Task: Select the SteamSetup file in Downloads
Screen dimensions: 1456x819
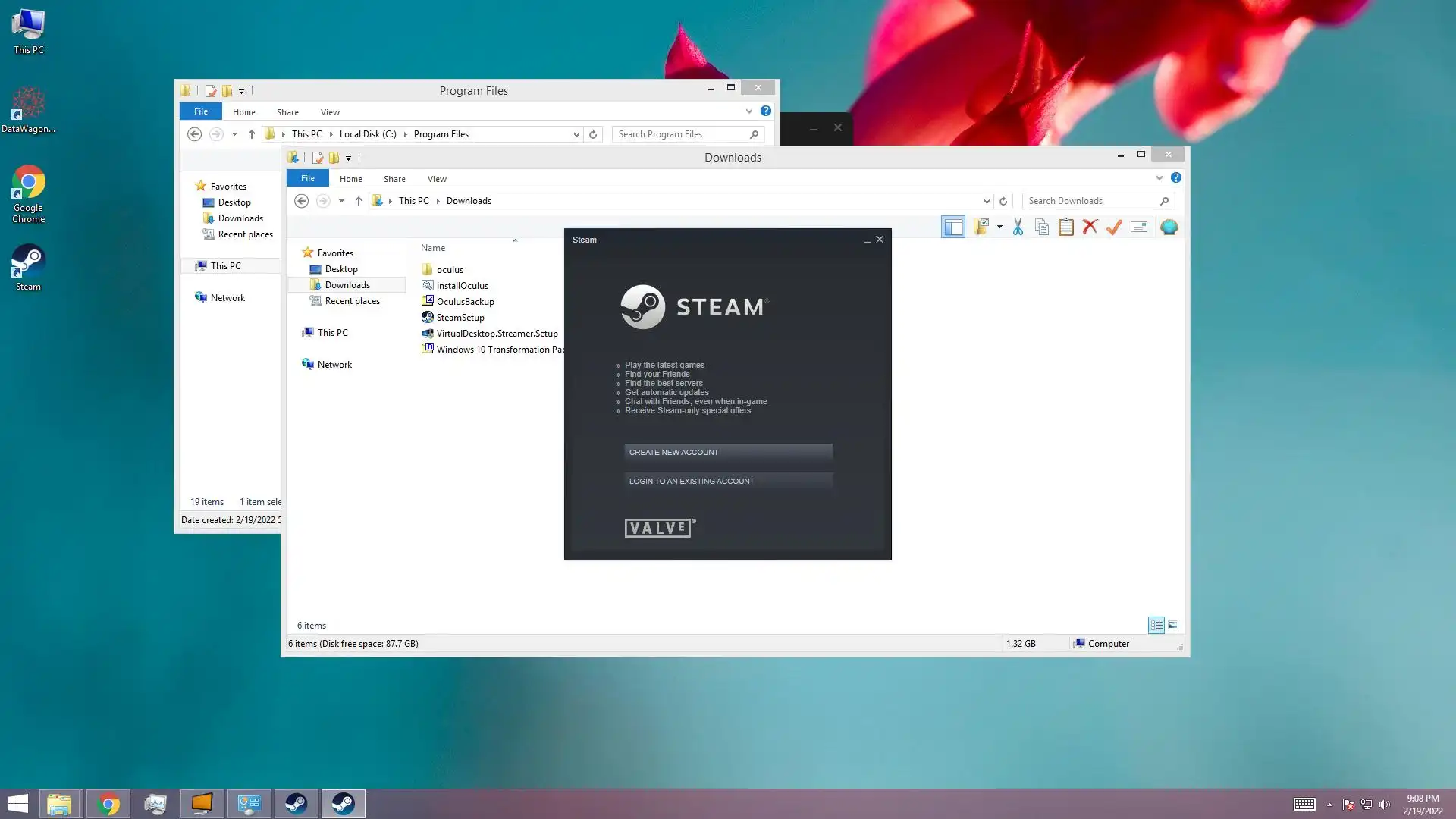Action: click(x=460, y=318)
